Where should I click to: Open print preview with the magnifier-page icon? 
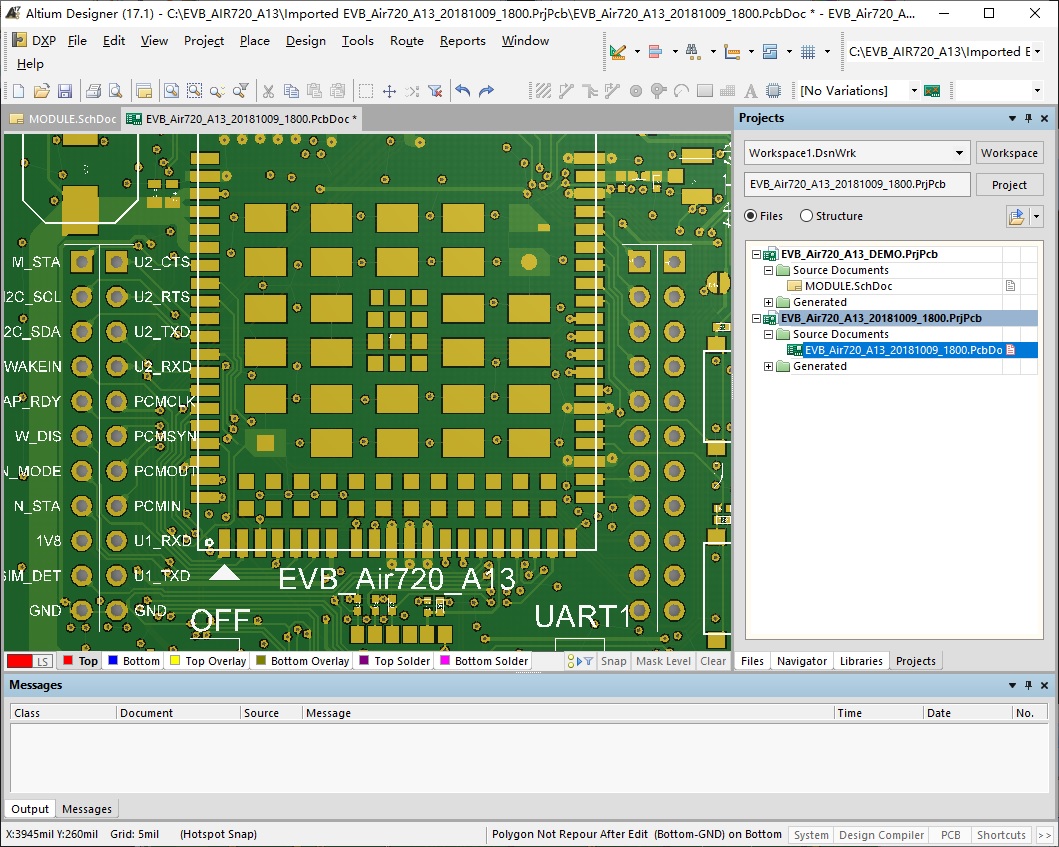pos(115,91)
